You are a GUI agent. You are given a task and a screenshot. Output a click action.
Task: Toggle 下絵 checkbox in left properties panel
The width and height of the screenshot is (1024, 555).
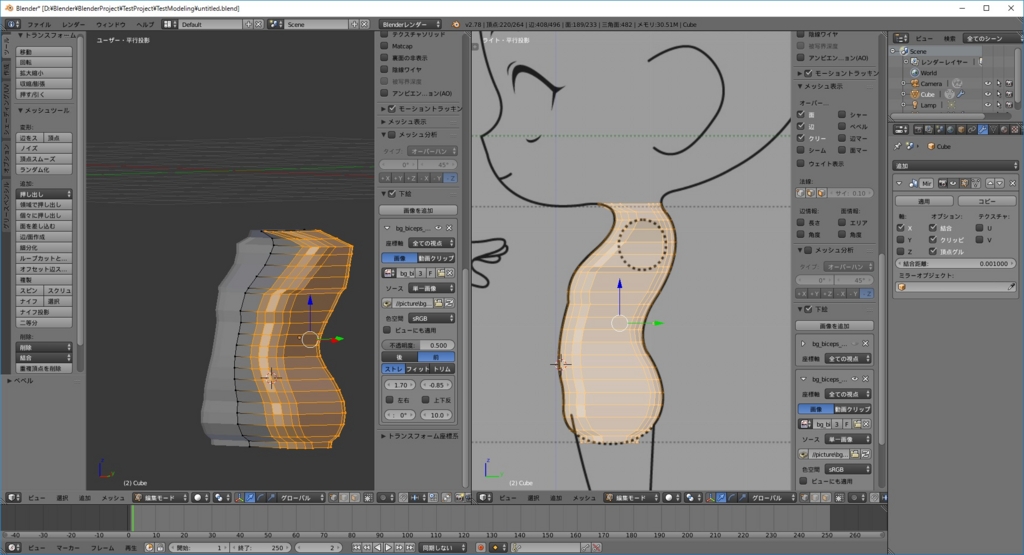(x=392, y=194)
